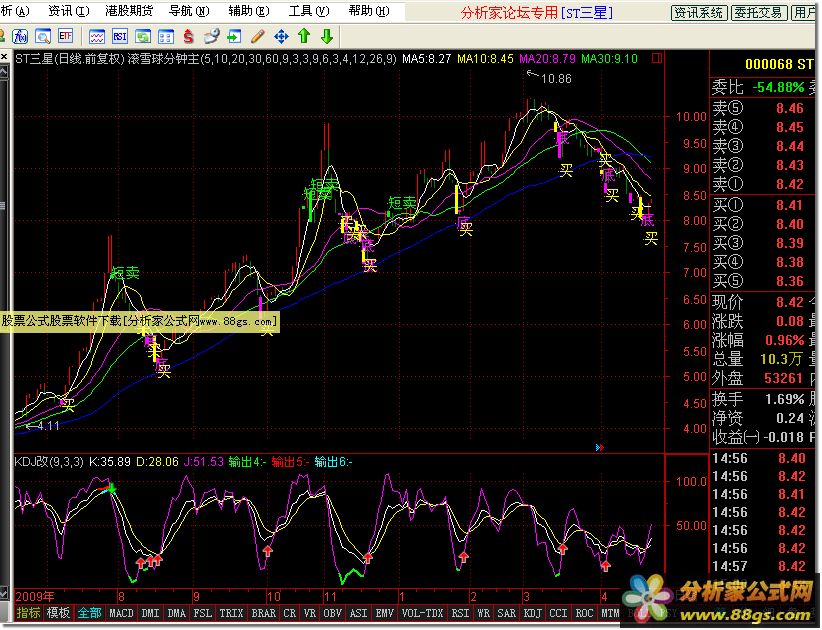The height and width of the screenshot is (630, 822).
Task: Open the 工具(V) menu
Action: coord(309,11)
